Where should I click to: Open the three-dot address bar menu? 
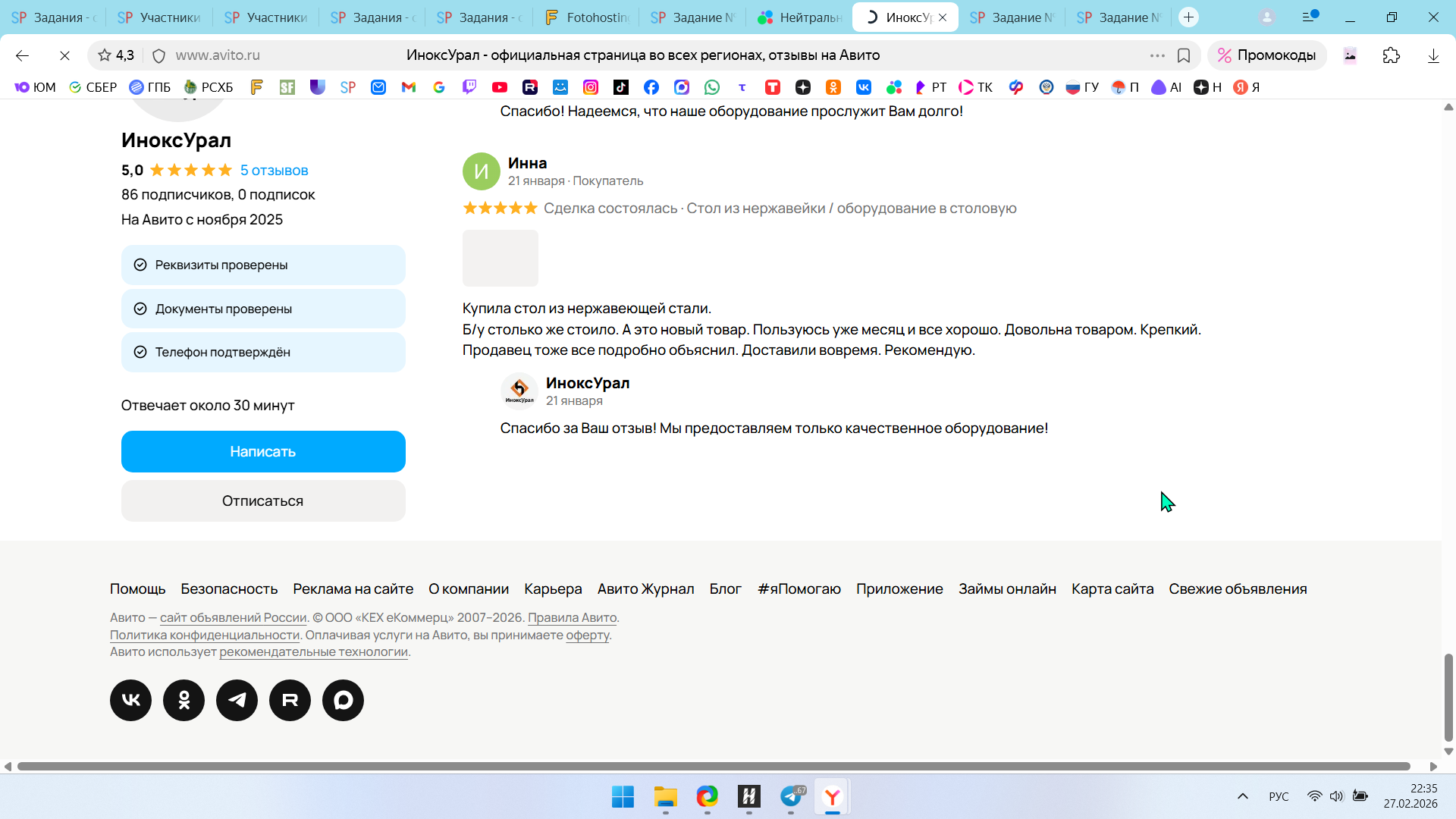point(1156,55)
